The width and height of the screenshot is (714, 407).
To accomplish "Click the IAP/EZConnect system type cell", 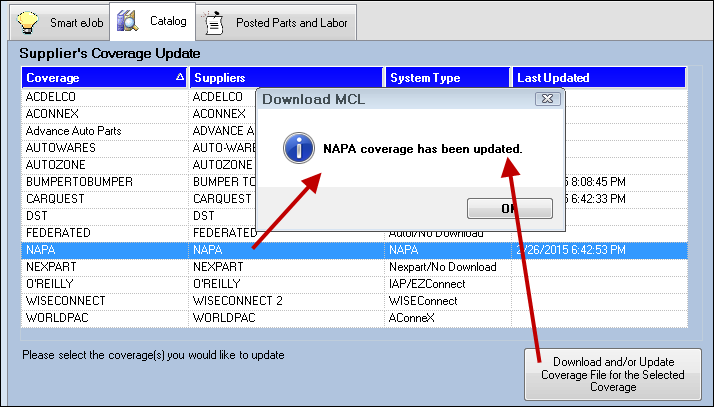I will [448, 284].
